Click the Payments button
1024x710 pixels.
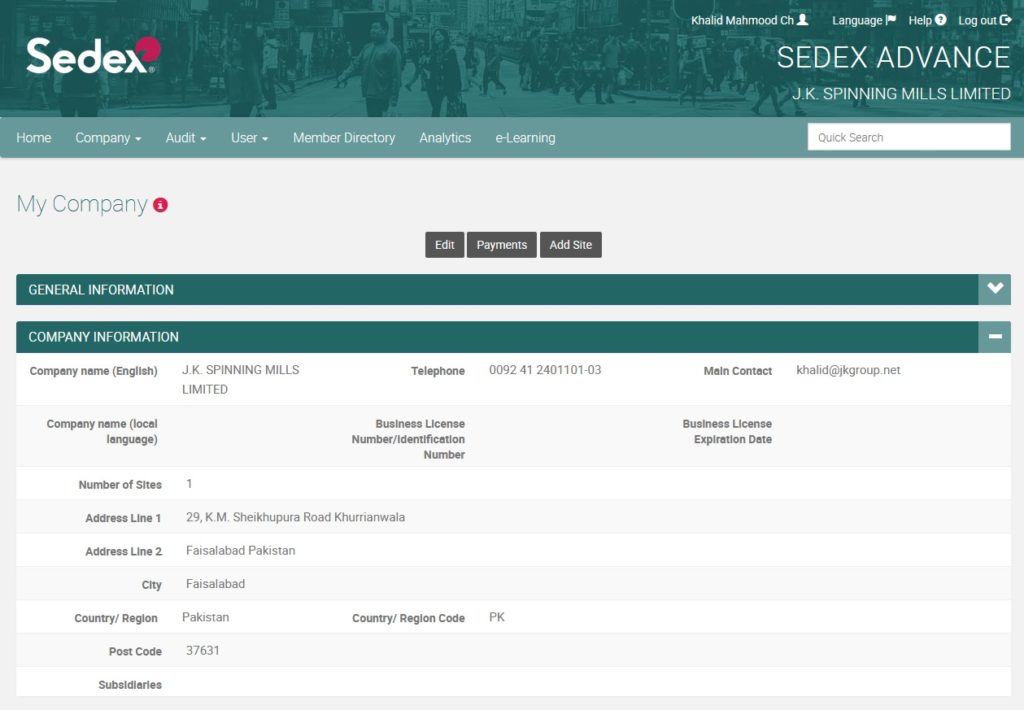point(502,245)
